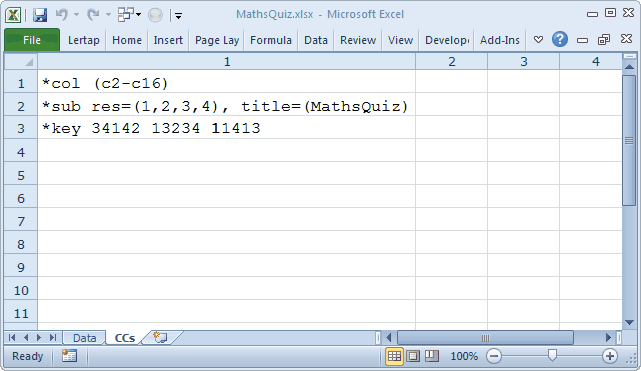Jump to last sheet tab with arrow
The height and width of the screenshot is (371, 641).
click(53, 337)
